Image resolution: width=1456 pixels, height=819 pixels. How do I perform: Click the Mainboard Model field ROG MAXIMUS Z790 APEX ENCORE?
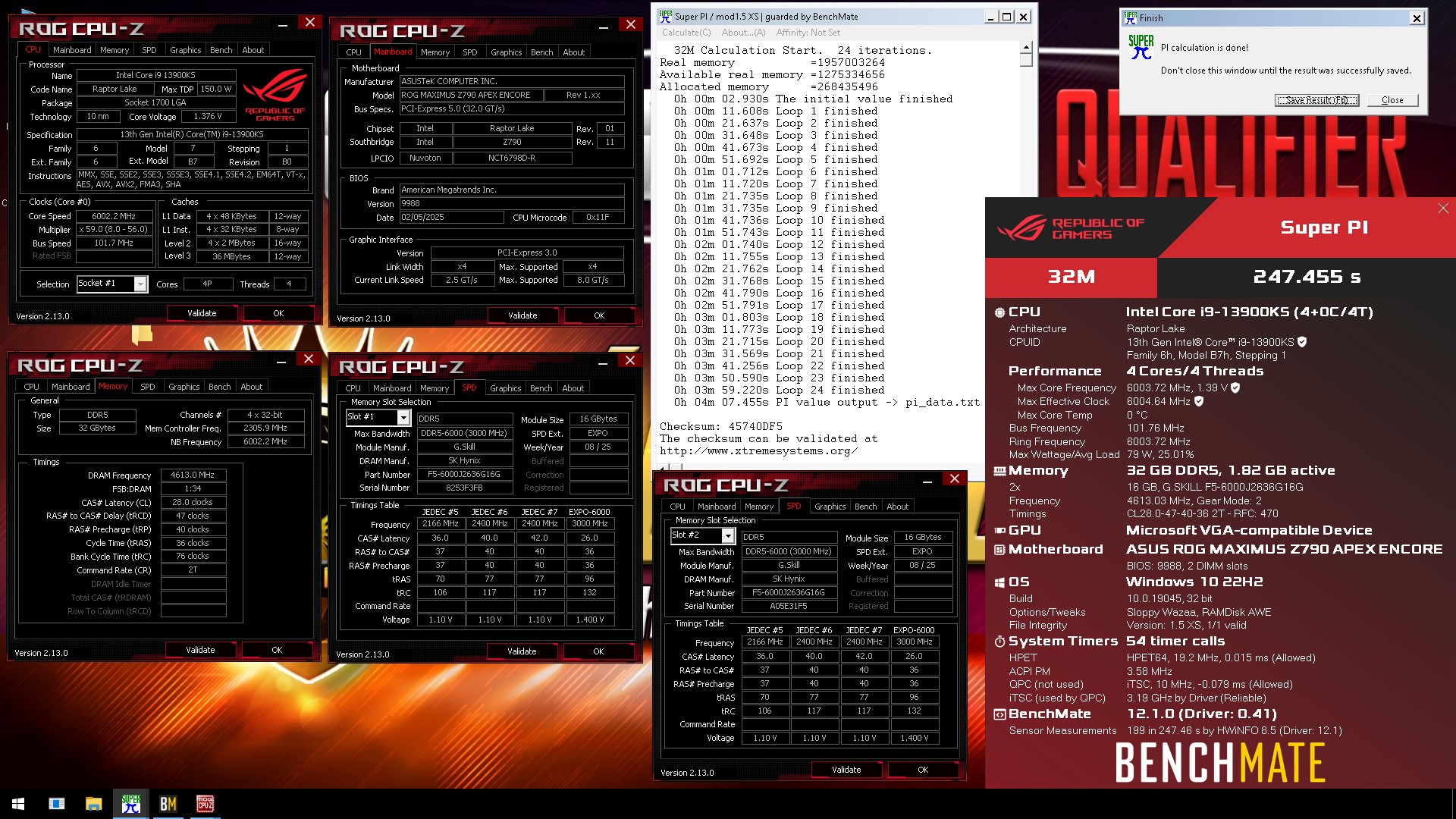pyautogui.click(x=472, y=95)
